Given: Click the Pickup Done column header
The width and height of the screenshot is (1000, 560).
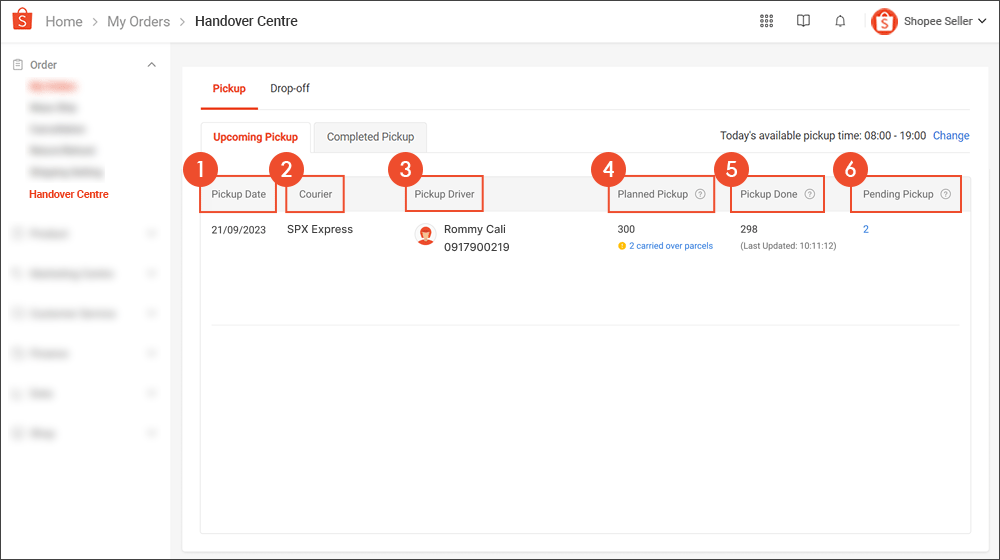Looking at the screenshot, I should pos(768,194).
